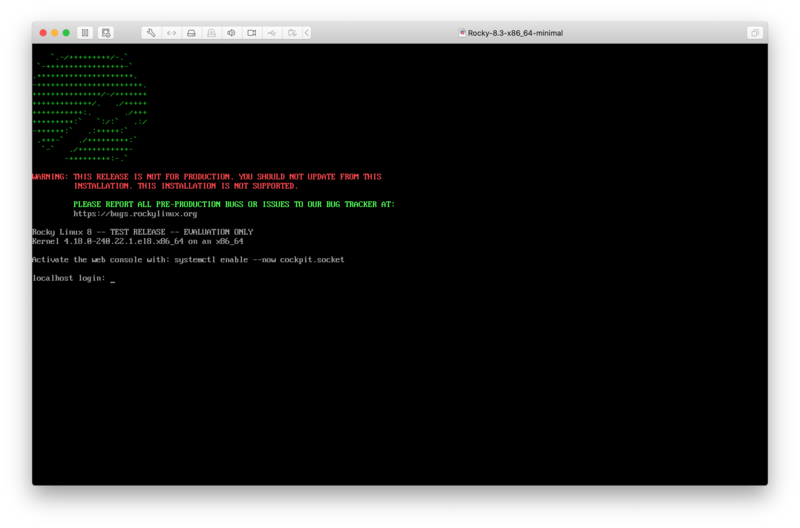Click the PLEASE REPORT ALL PRE-PRODUCTION BUGS line
800x528 pixels.
coord(234,204)
